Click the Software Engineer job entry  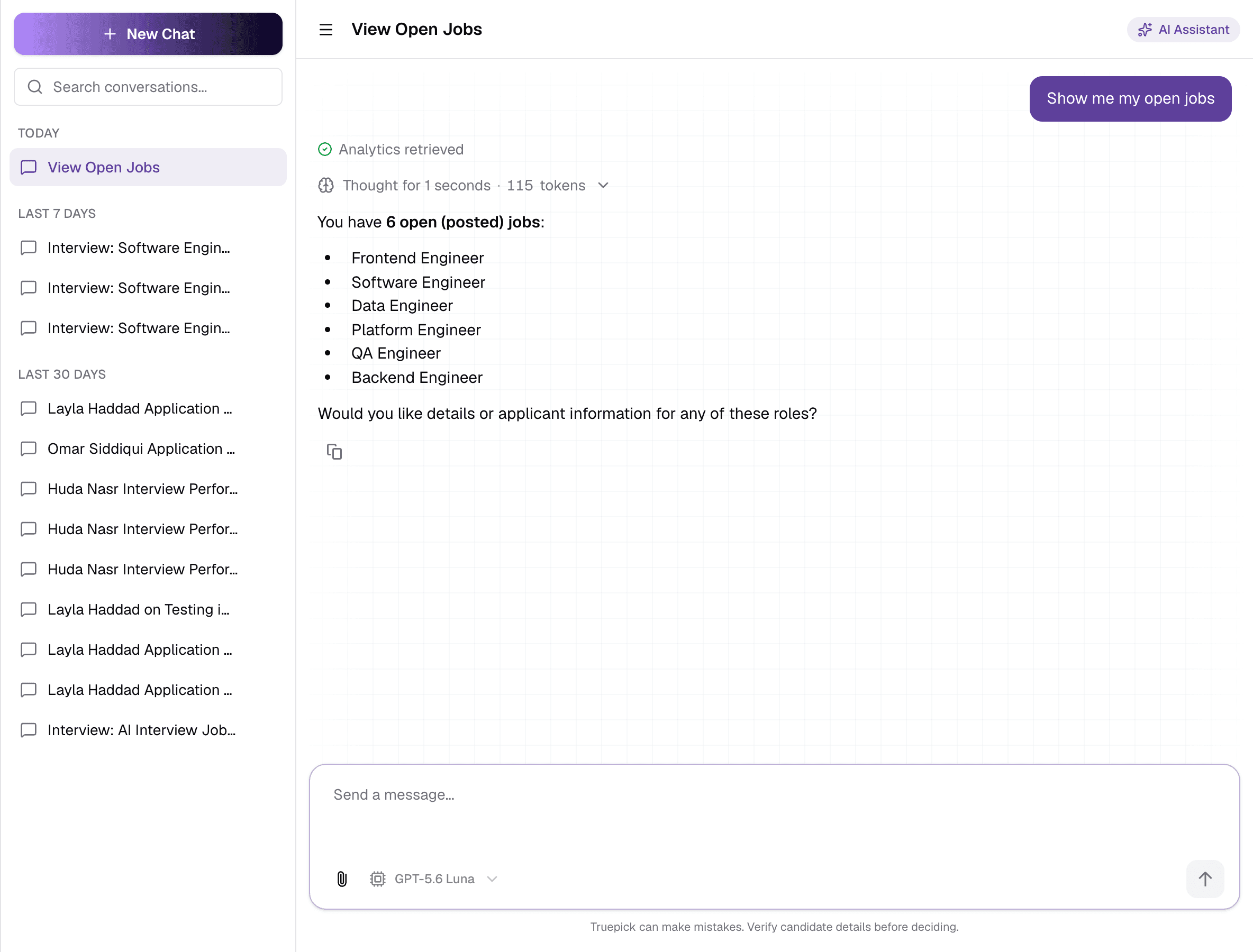tap(418, 282)
